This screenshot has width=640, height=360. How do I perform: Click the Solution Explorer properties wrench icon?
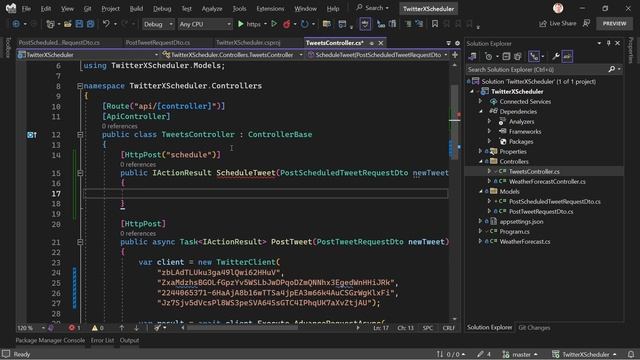coord(556,56)
